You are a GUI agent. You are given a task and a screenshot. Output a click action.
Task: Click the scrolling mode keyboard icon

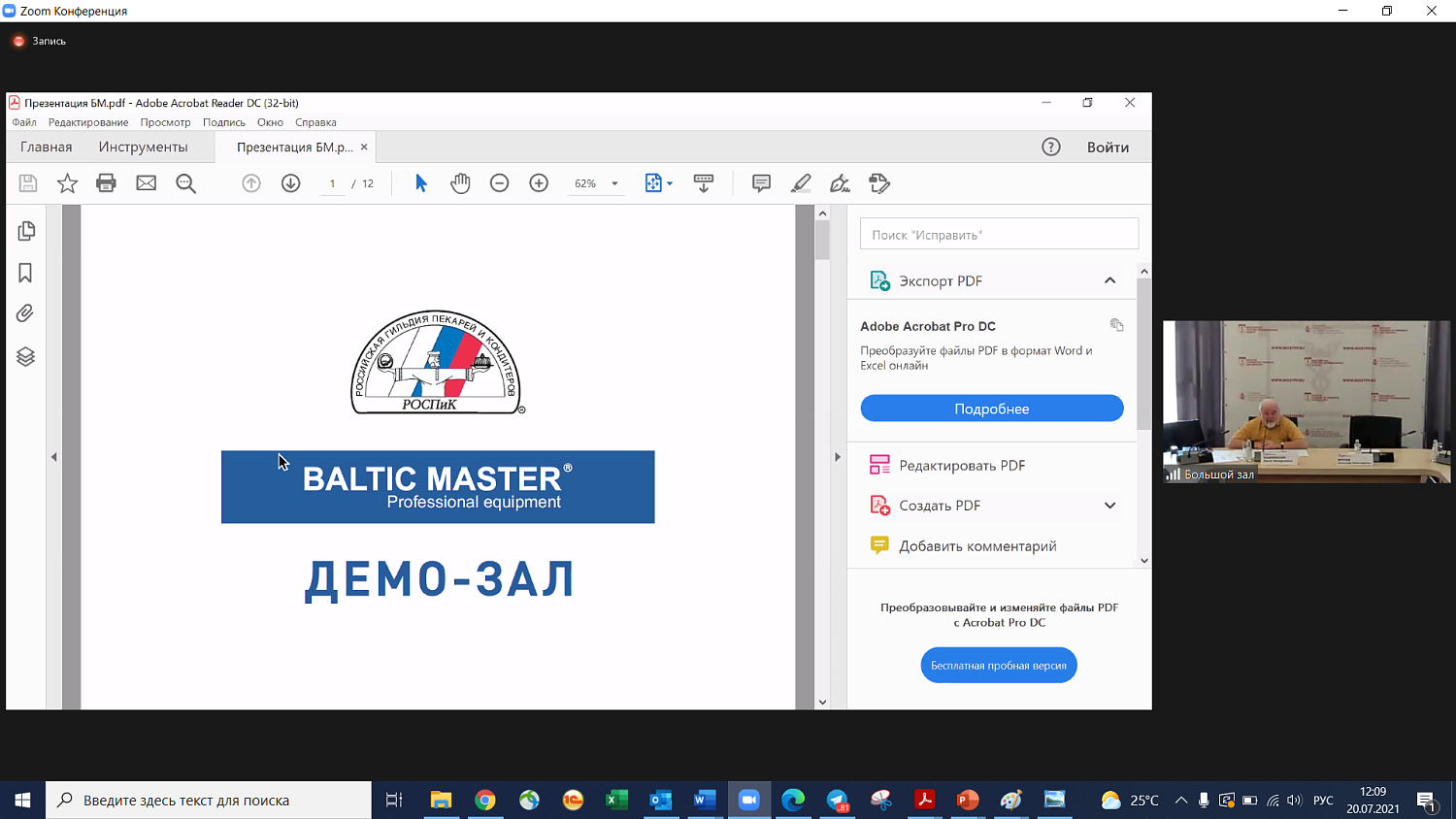[704, 183]
